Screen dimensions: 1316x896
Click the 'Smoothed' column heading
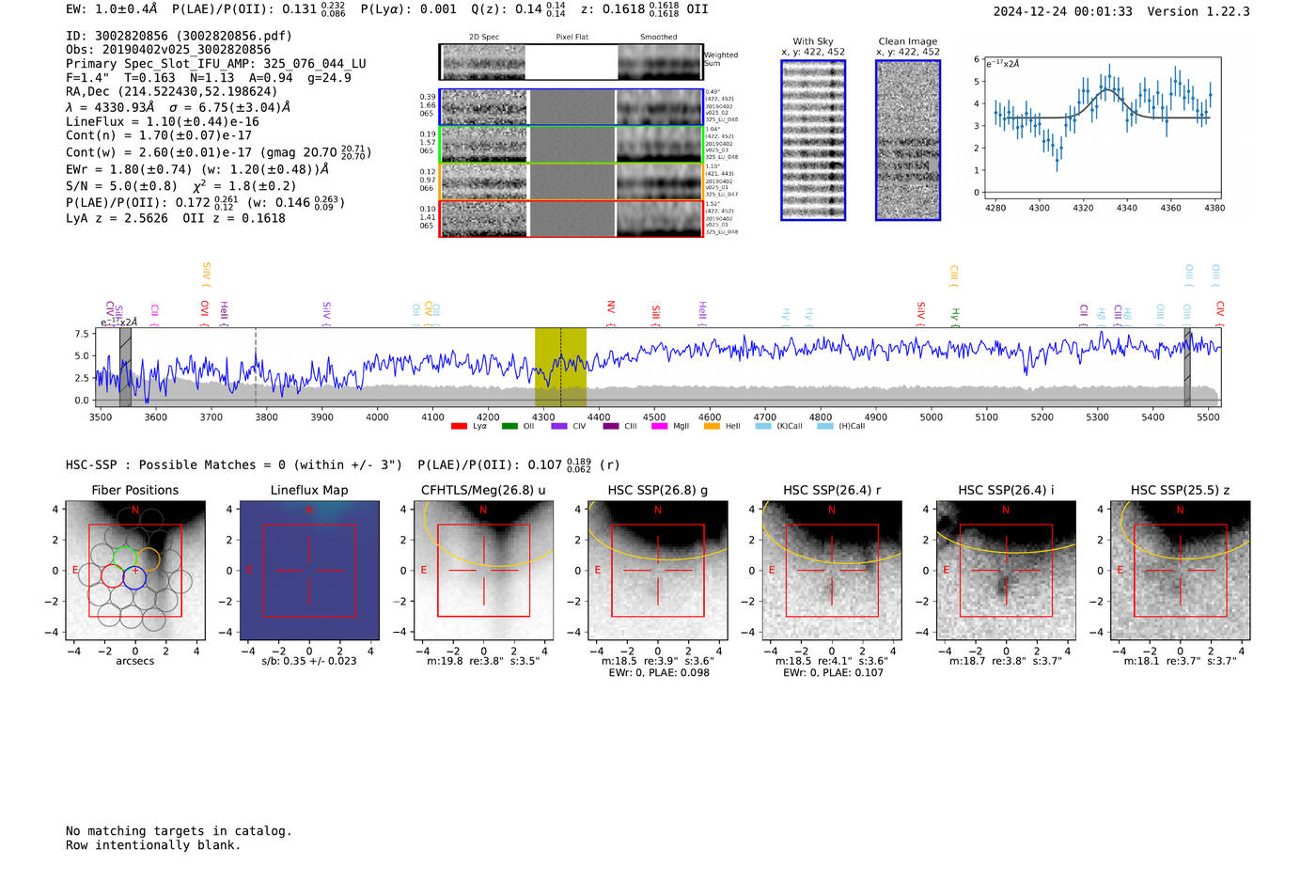click(659, 37)
